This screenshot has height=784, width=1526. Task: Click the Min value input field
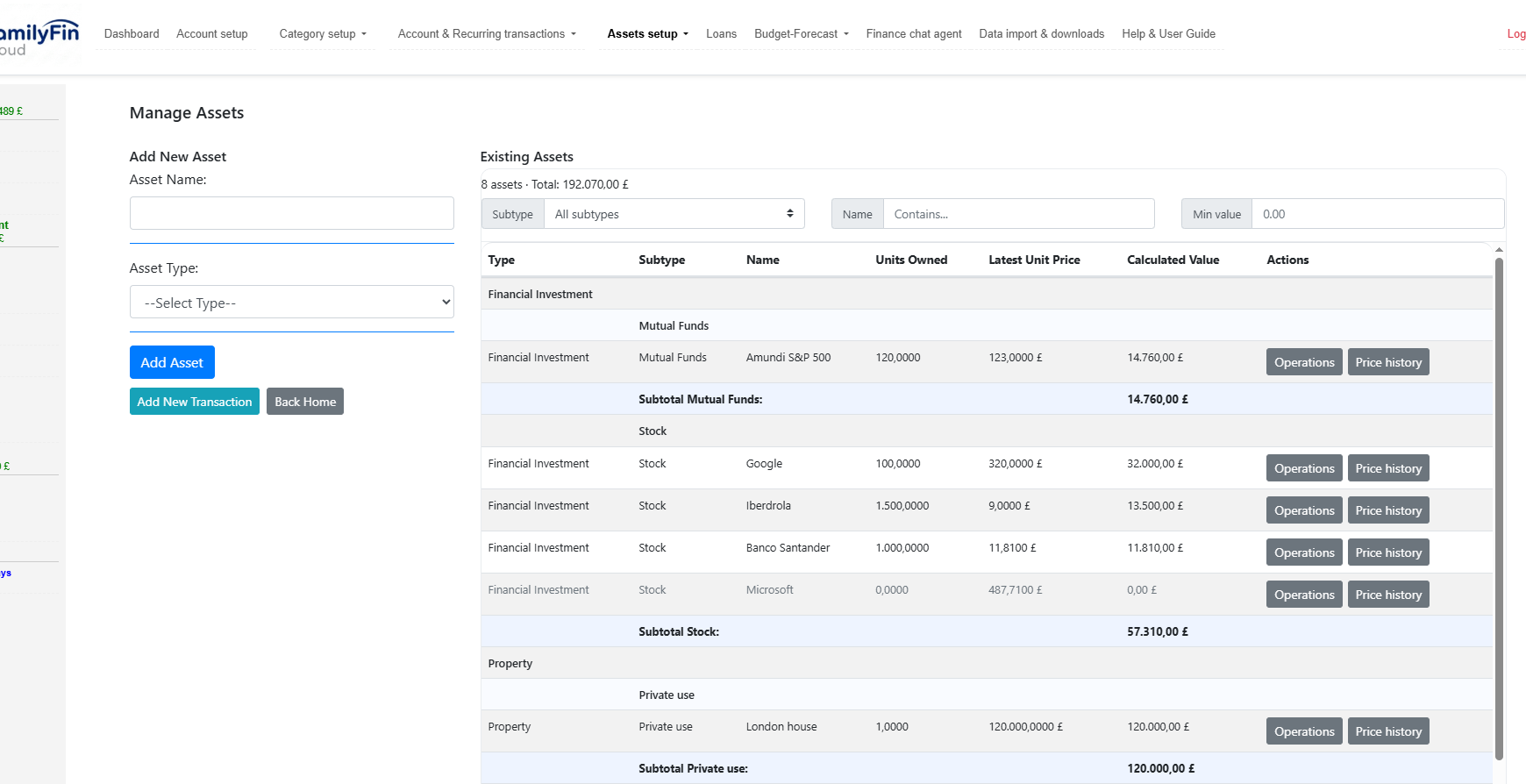(x=1377, y=214)
